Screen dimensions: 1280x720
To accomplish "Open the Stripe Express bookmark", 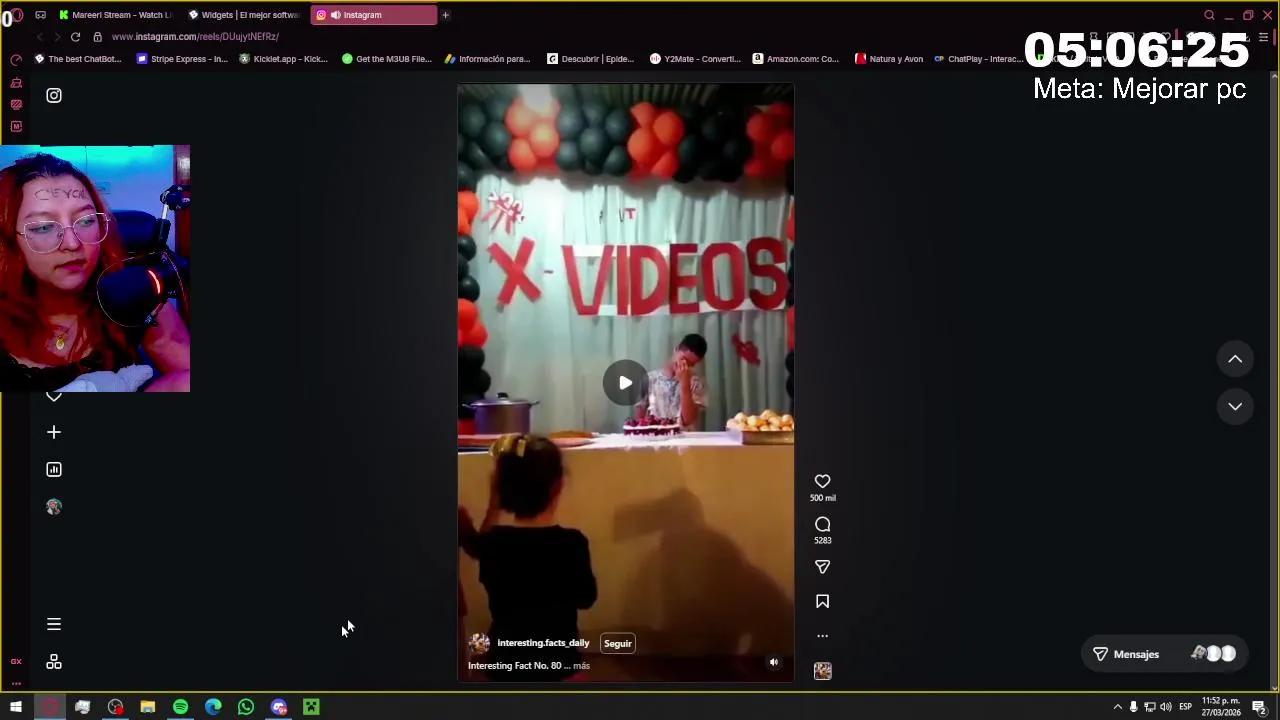I will pyautogui.click(x=182, y=59).
